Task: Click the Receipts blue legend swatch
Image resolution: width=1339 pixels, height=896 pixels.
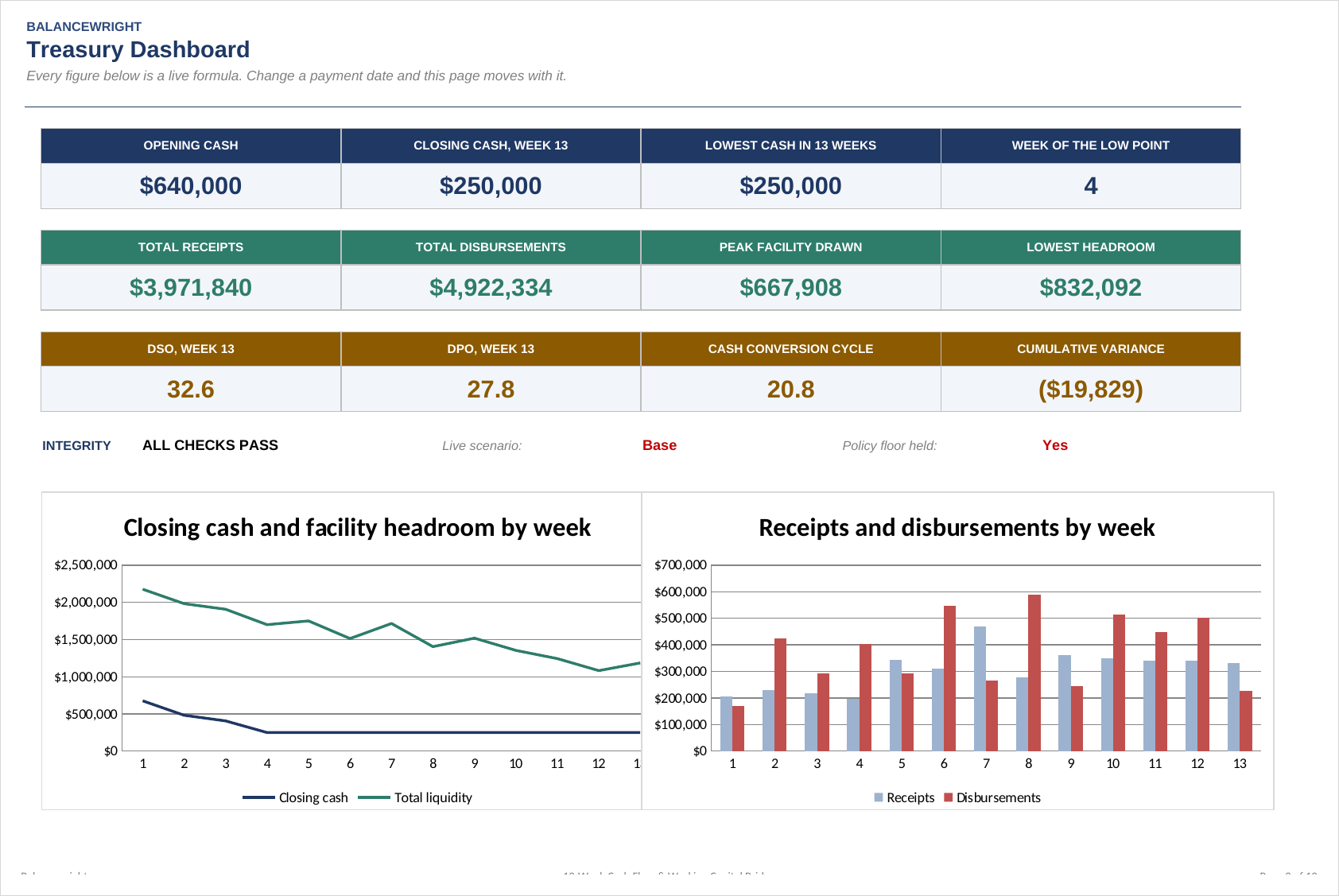Action: (879, 797)
